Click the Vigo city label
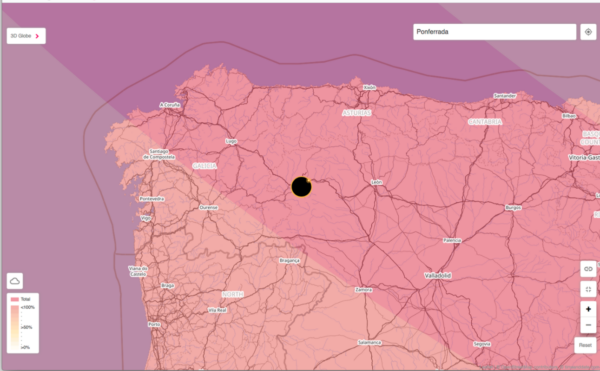Image resolution: width=600 pixels, height=371 pixels. tap(146, 218)
